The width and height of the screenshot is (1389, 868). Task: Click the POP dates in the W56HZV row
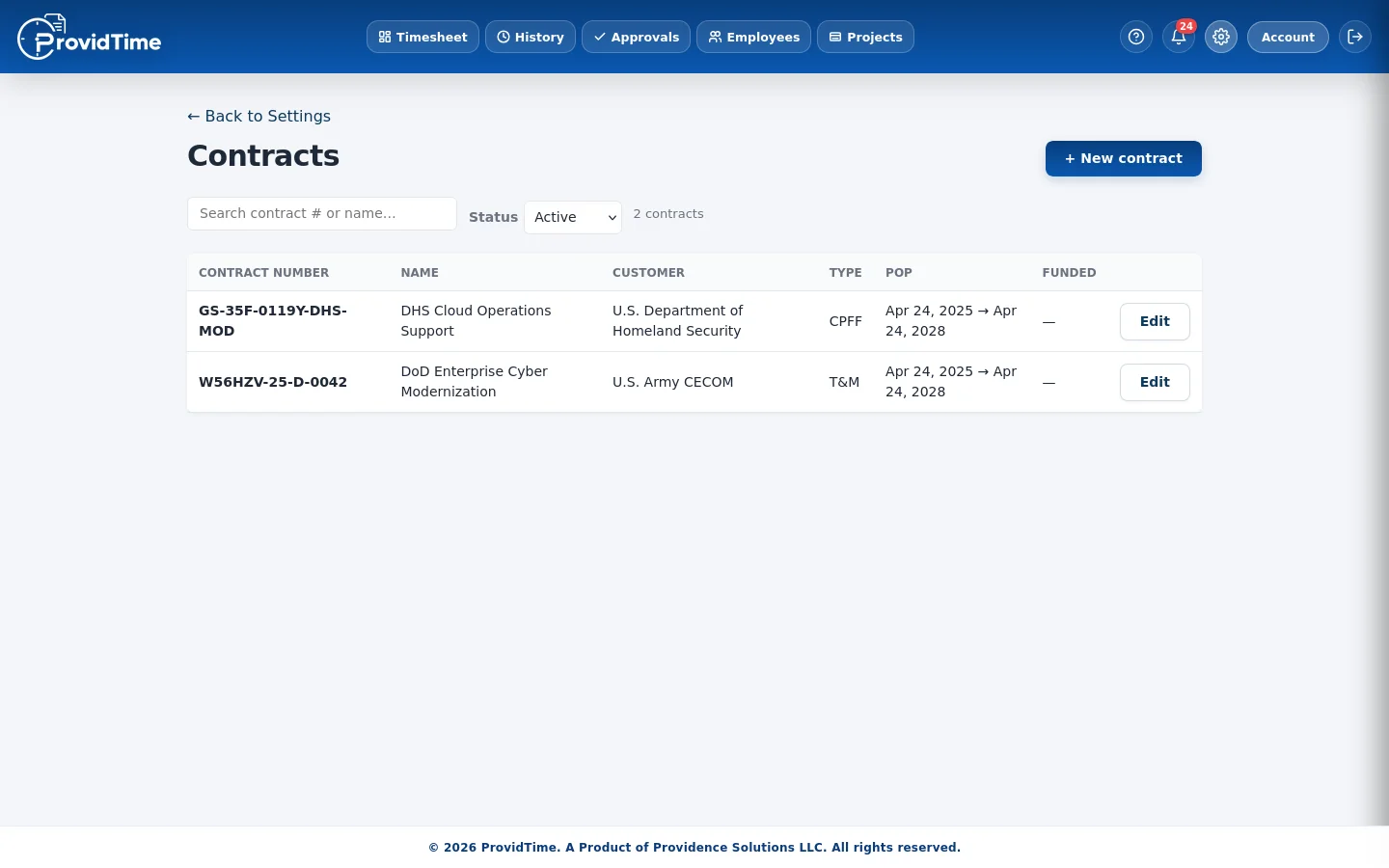pos(951,381)
